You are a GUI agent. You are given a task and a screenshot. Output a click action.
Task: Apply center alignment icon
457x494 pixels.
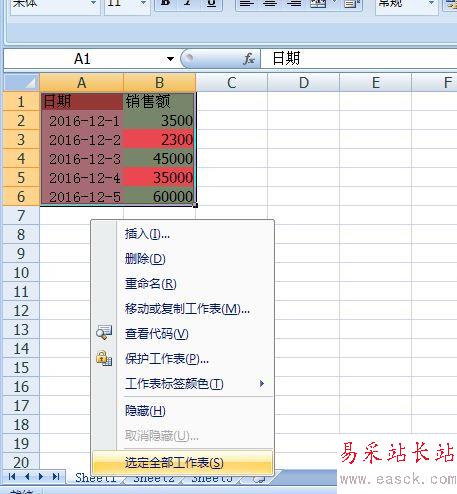(270, 3)
